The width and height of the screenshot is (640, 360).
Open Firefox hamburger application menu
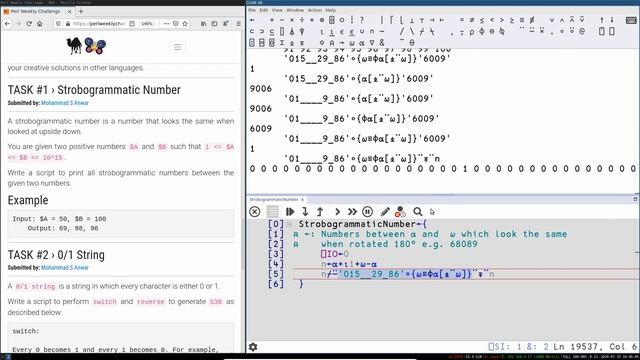[x=238, y=24]
